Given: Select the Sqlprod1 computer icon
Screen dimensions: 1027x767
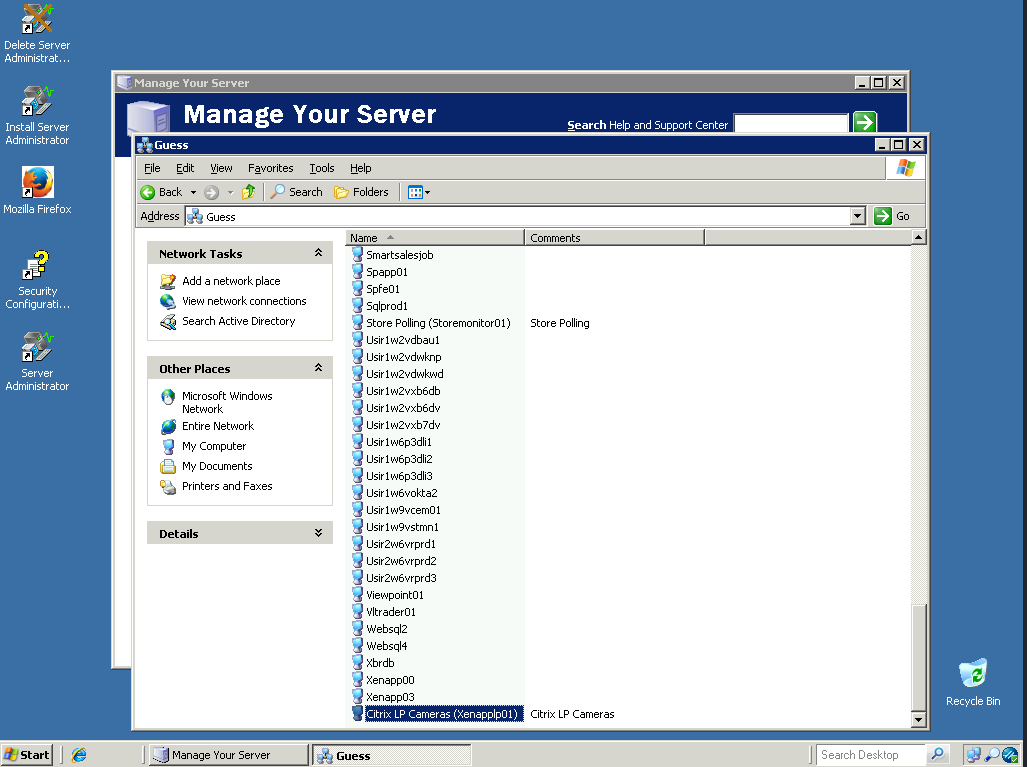Looking at the screenshot, I should [x=357, y=305].
